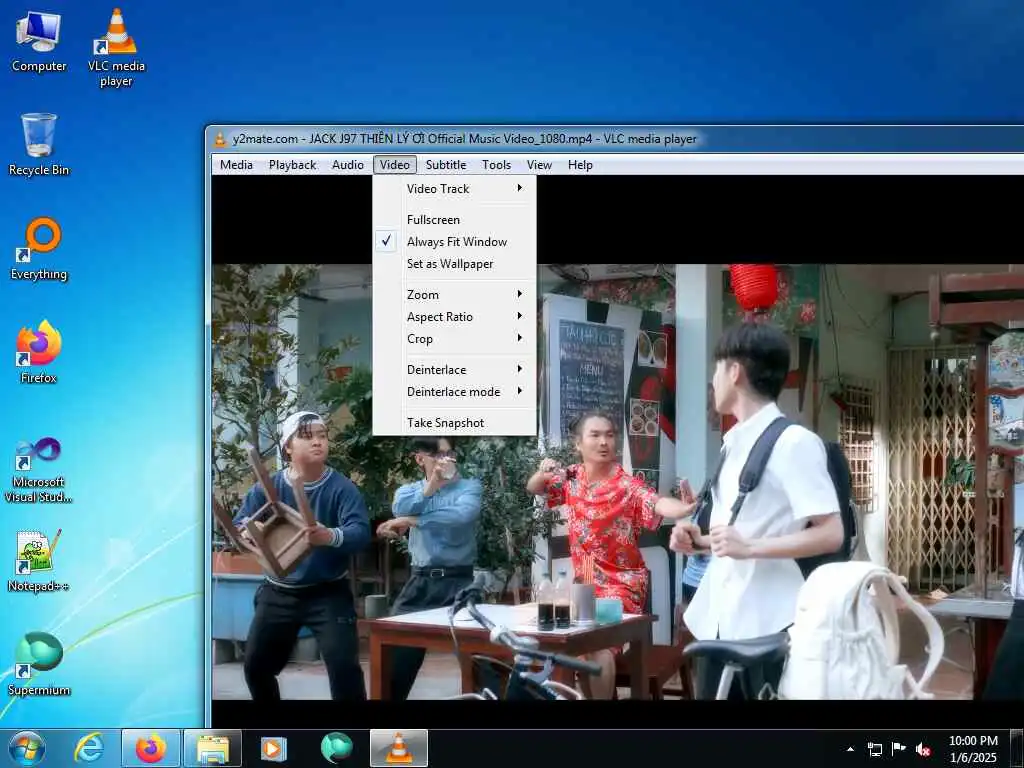Open the Playback menu
Image resolution: width=1024 pixels, height=768 pixels.
pos(293,165)
